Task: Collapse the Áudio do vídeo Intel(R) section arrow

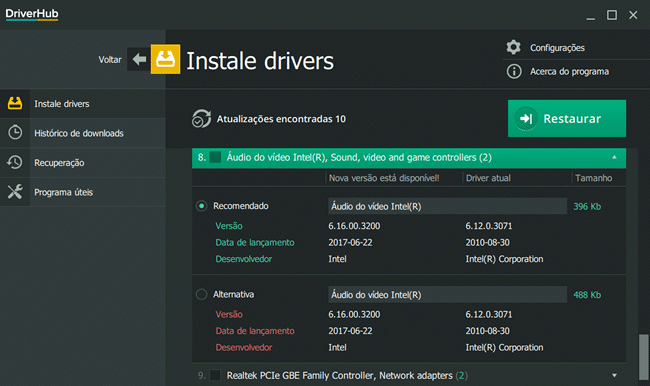Action: [x=614, y=158]
